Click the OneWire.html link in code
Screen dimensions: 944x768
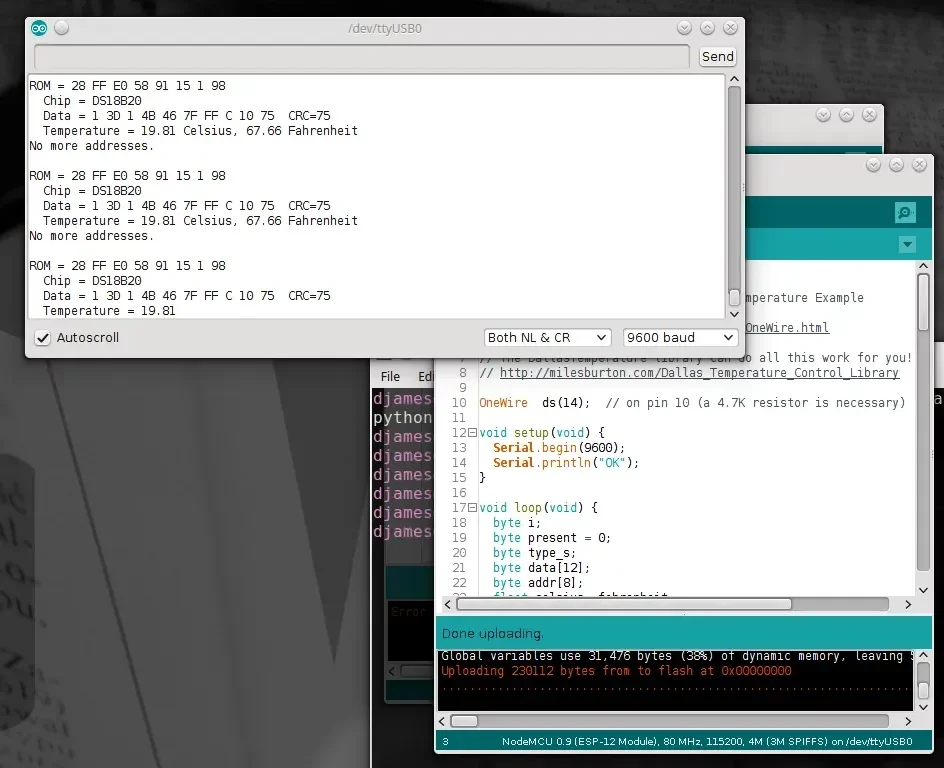coord(786,327)
